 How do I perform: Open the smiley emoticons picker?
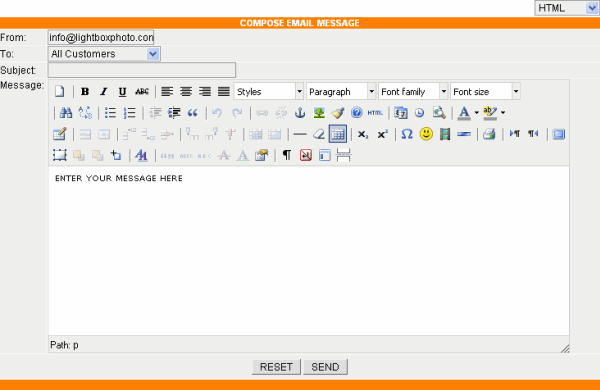tap(426, 134)
